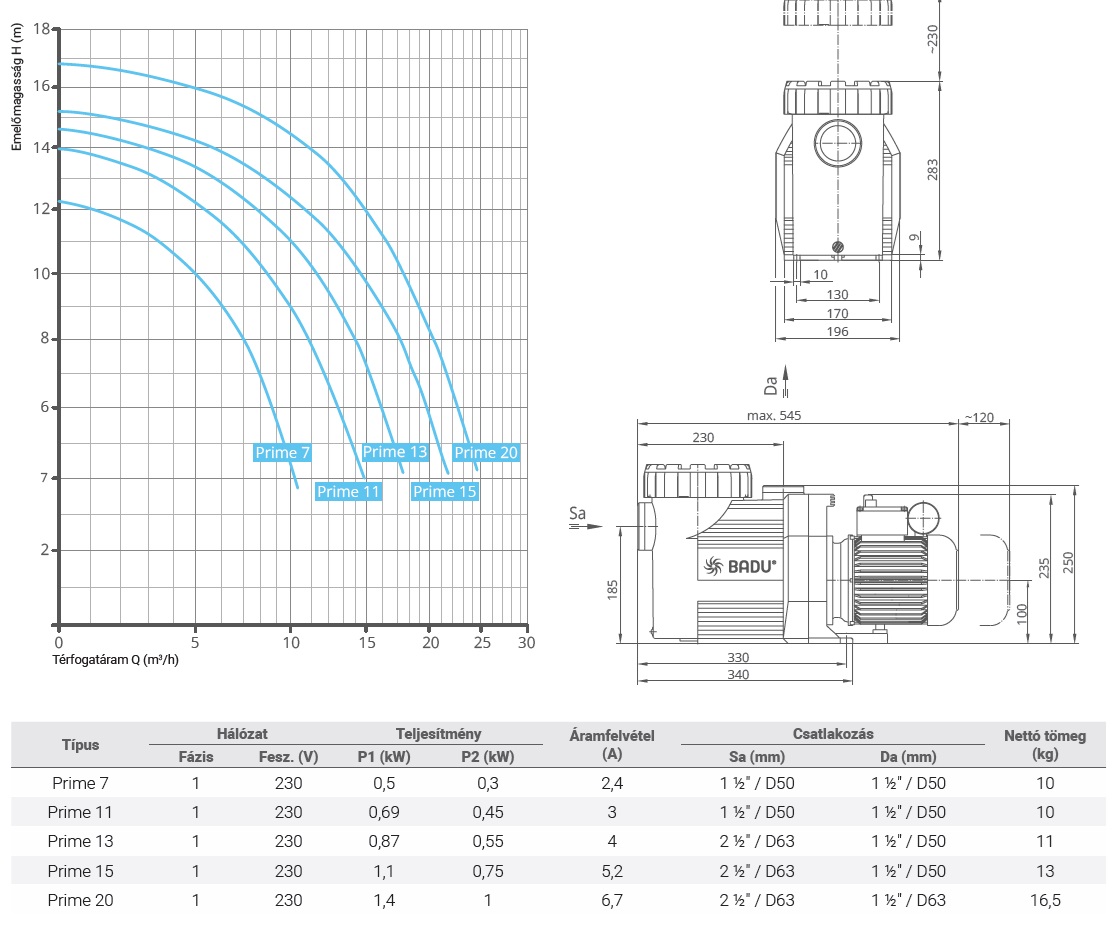Select the Prime 13 curve label in chart
This screenshot has width=1113, height=934.
[394, 452]
